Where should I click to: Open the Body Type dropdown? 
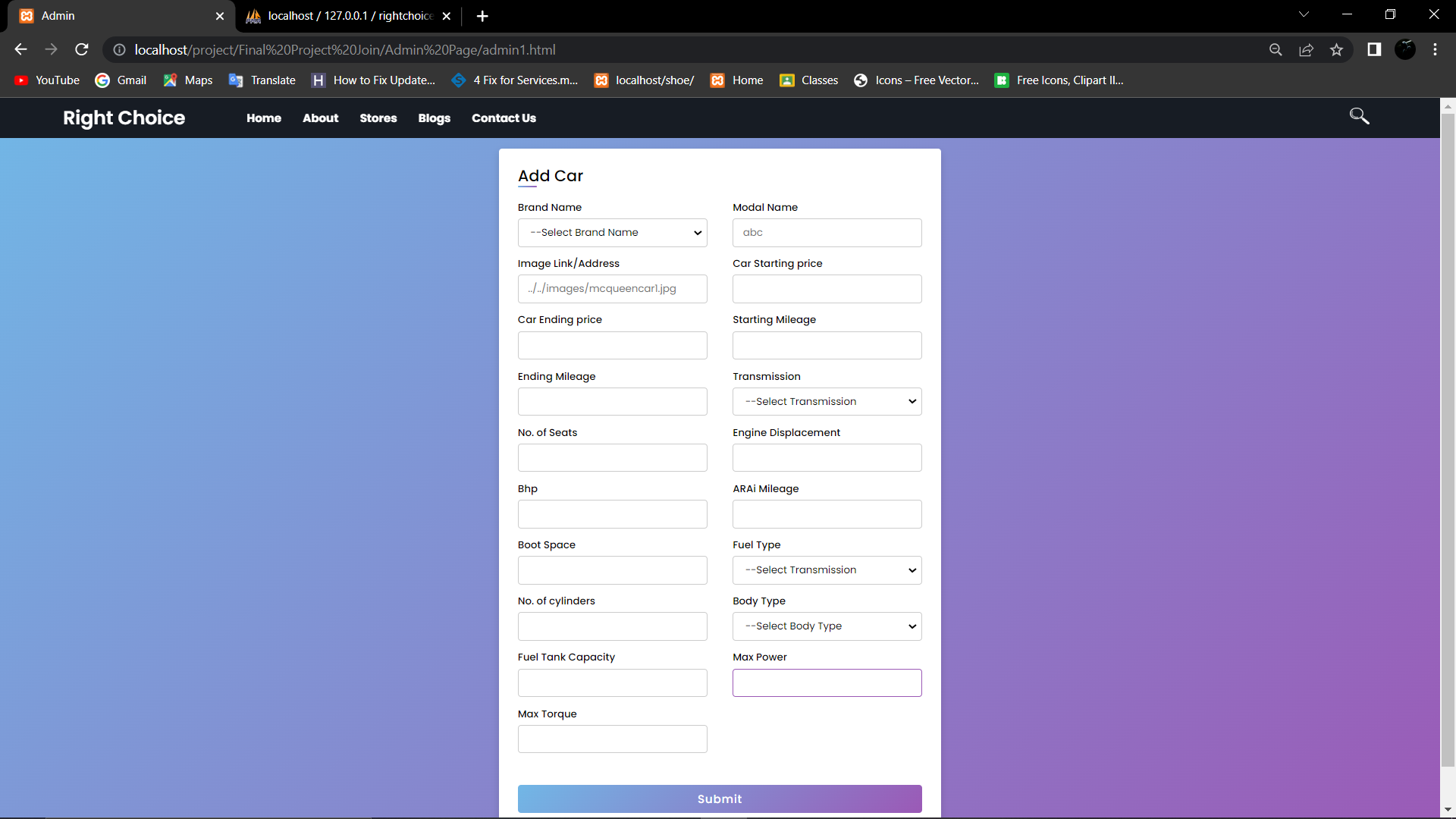click(x=827, y=626)
